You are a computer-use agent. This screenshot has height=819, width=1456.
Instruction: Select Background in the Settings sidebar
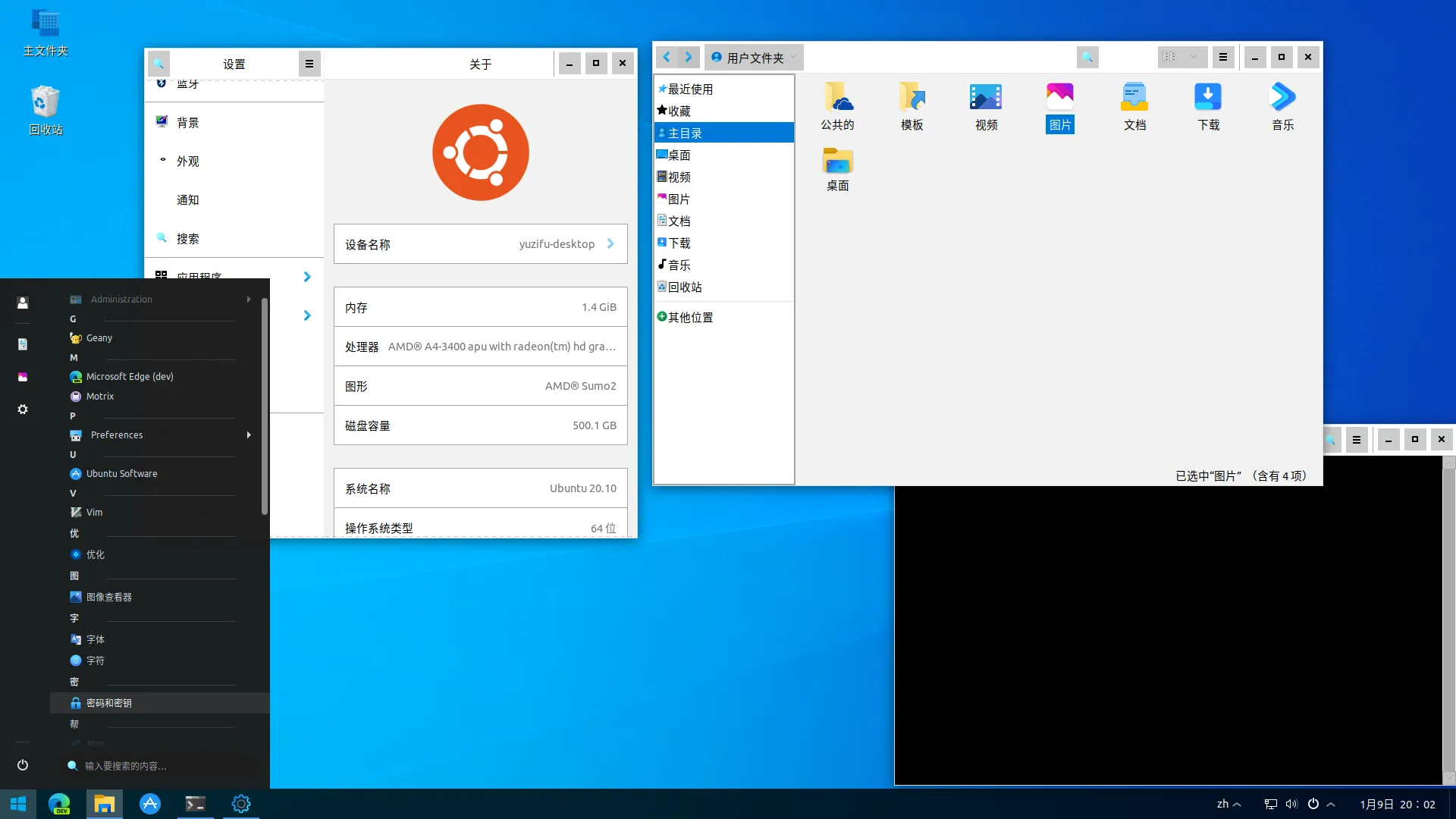click(188, 123)
